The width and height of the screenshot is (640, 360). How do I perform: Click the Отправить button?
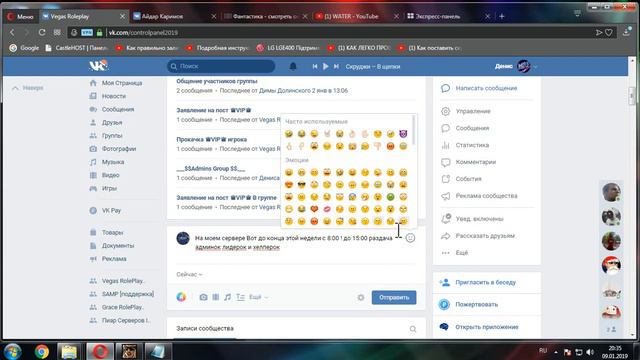394,298
